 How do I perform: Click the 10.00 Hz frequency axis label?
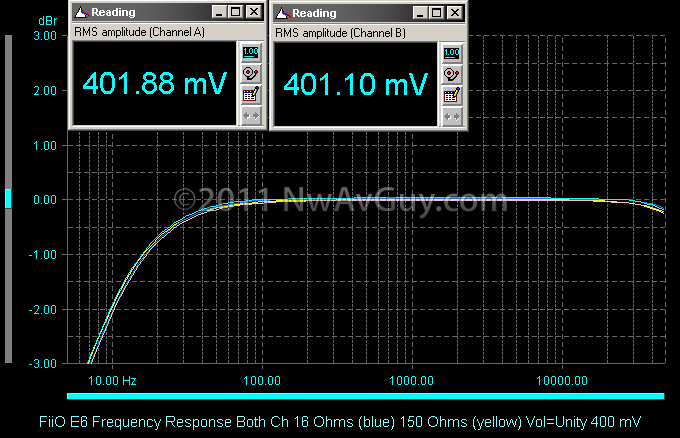tap(112, 381)
